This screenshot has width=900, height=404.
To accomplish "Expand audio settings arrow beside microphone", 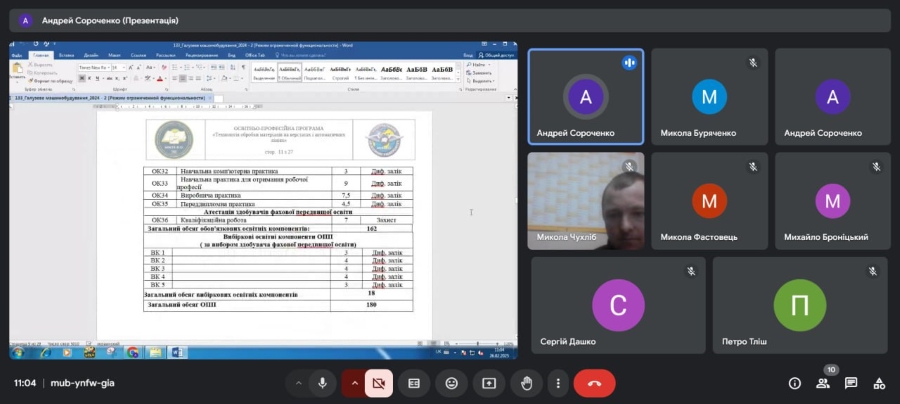I will coord(297,383).
